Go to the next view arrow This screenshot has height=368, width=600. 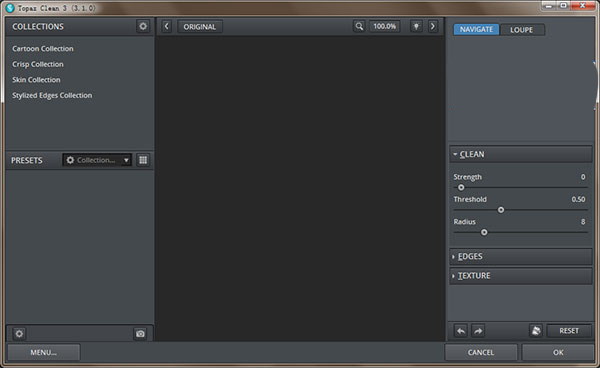433,26
